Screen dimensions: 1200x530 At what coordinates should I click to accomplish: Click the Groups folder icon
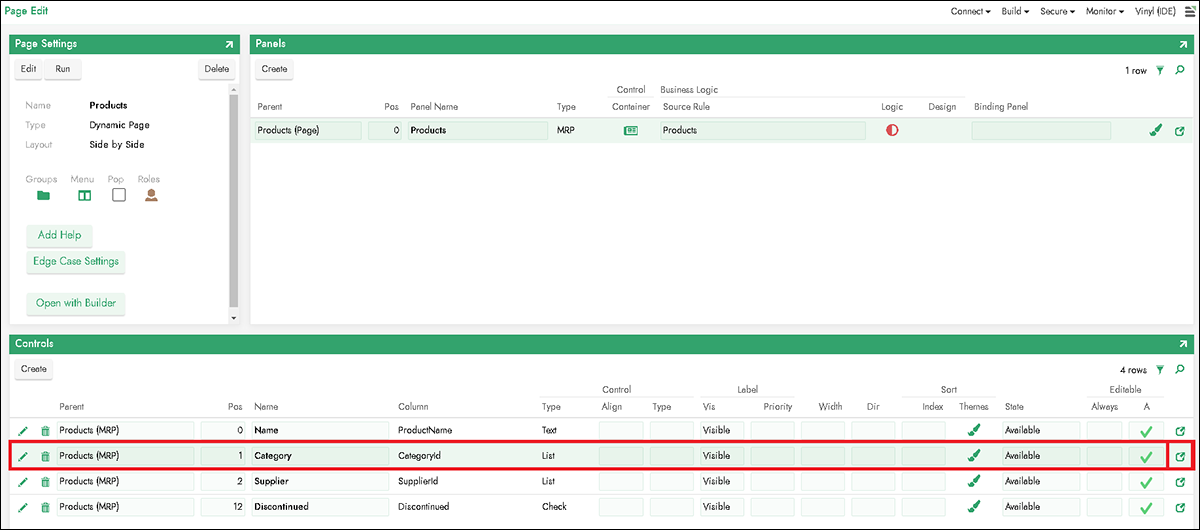tap(43, 195)
